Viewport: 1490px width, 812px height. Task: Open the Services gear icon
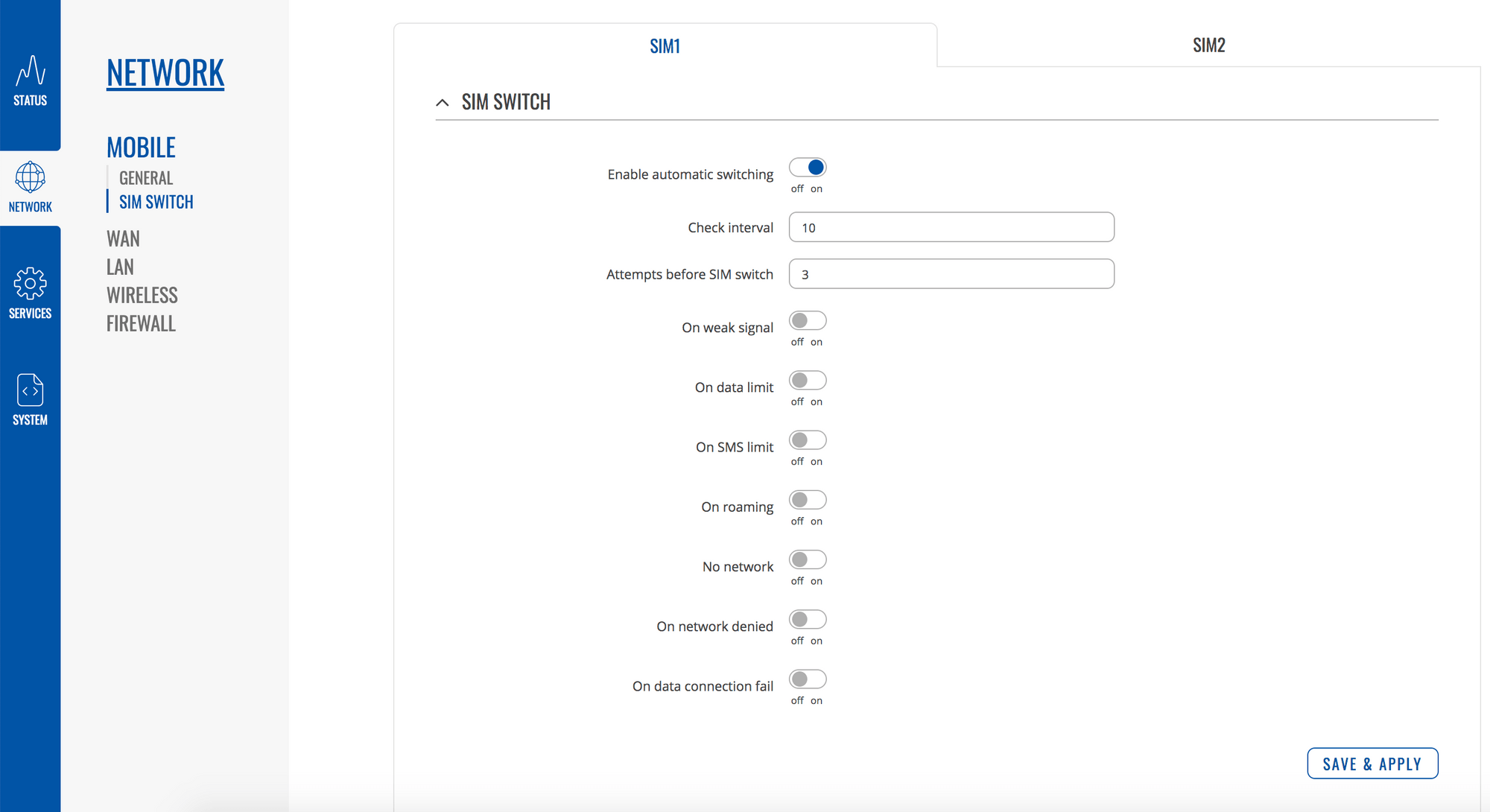(x=30, y=283)
